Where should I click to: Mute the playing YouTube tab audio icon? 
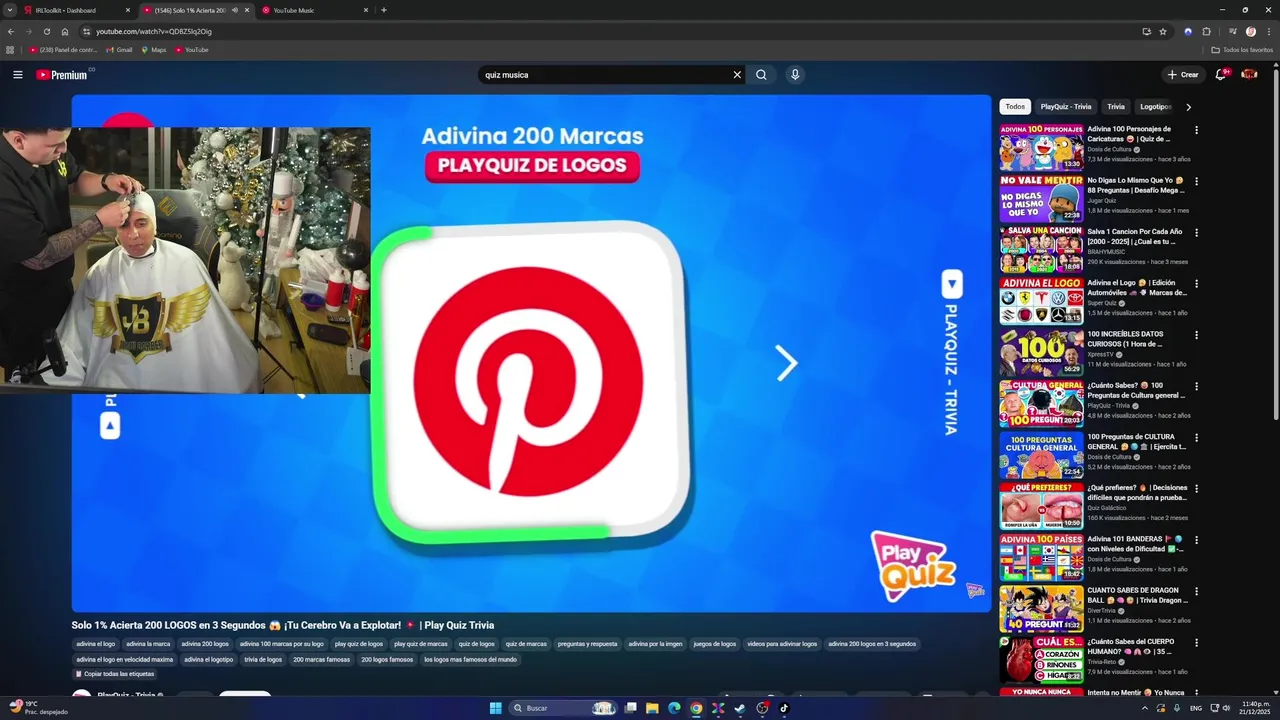tap(235, 10)
